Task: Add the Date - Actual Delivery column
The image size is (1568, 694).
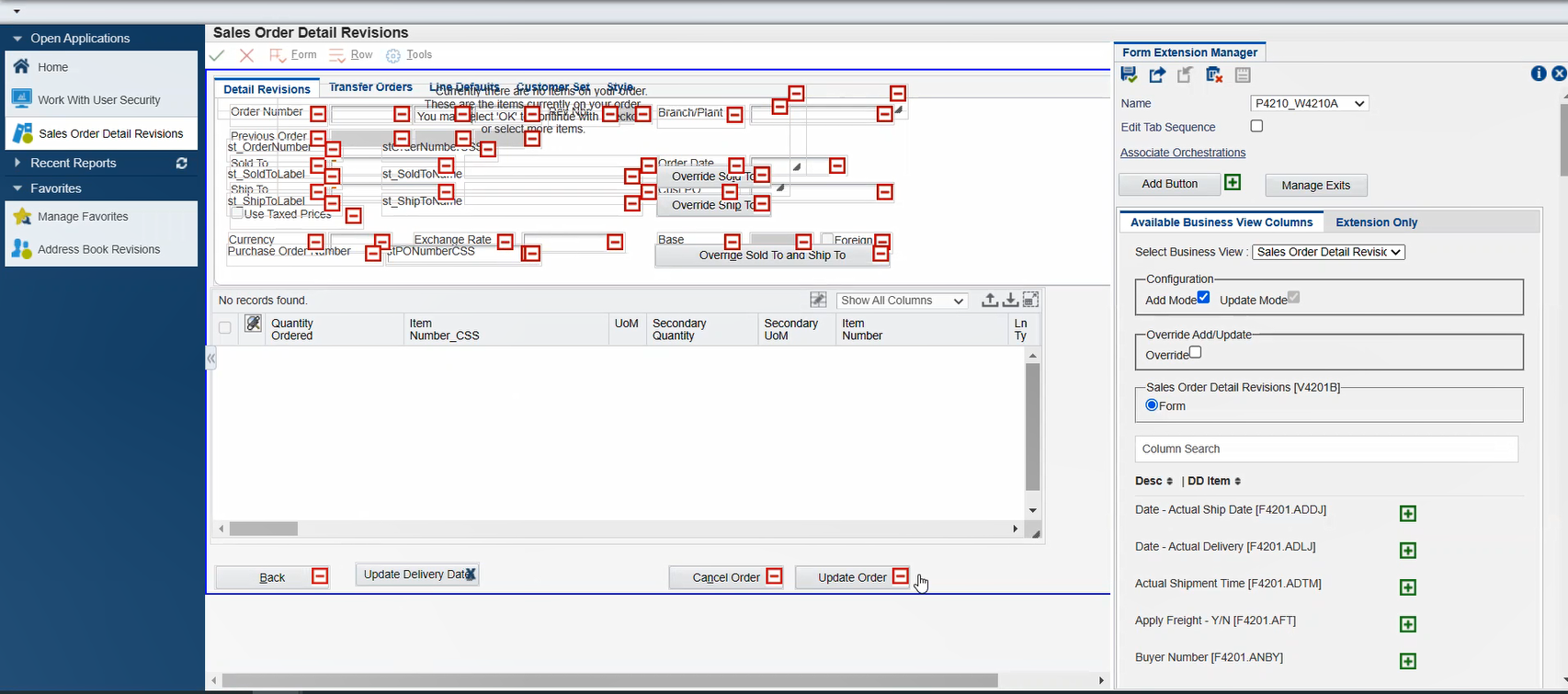Action: (x=1407, y=551)
